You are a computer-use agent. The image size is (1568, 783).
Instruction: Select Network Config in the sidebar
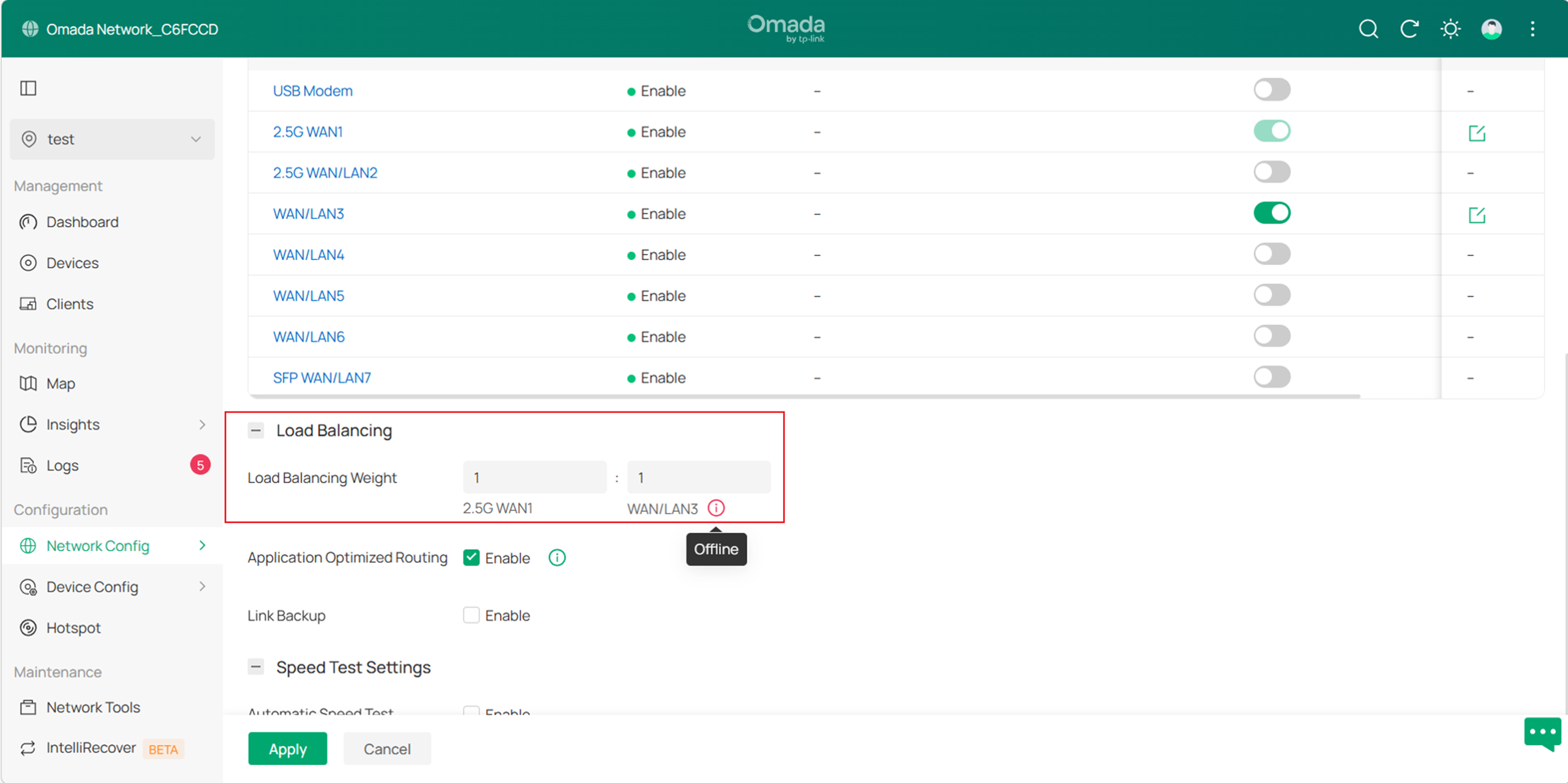click(x=98, y=546)
